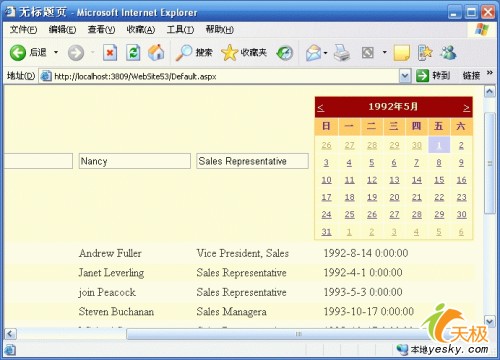Open the 编辑(E) menu
Viewport: 500px width, 360px height.
[x=62, y=30]
